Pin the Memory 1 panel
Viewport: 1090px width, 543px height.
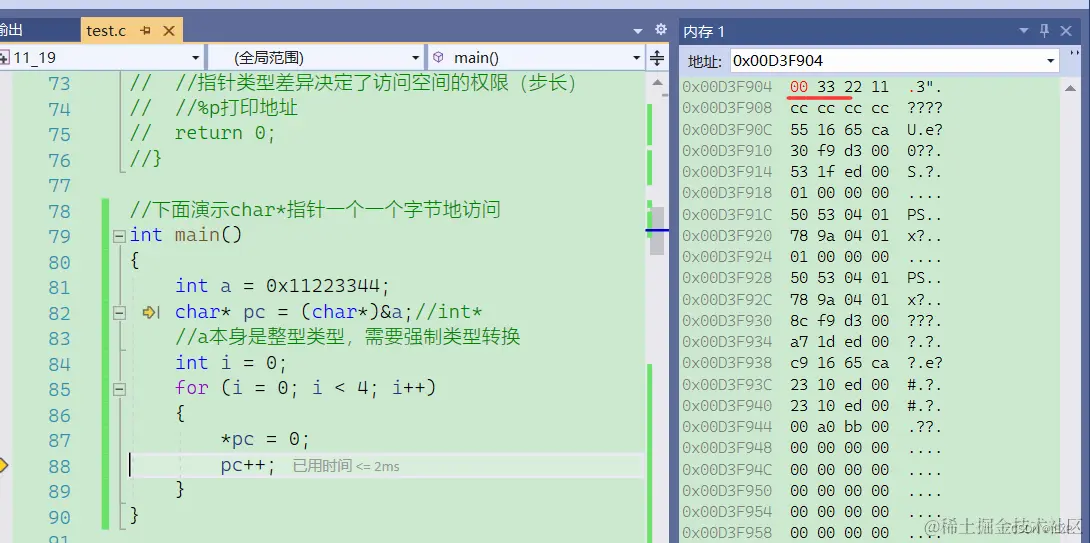[1044, 31]
